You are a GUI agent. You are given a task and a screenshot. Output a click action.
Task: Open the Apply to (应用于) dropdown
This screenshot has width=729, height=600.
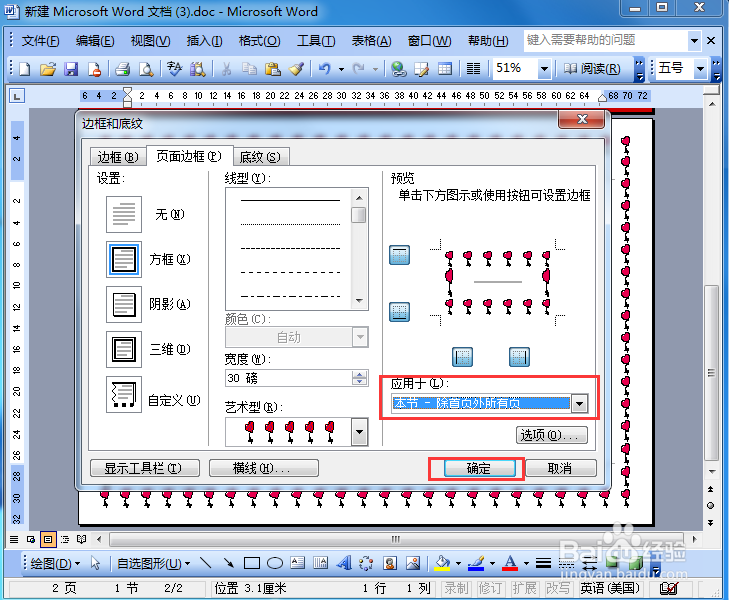tap(579, 403)
